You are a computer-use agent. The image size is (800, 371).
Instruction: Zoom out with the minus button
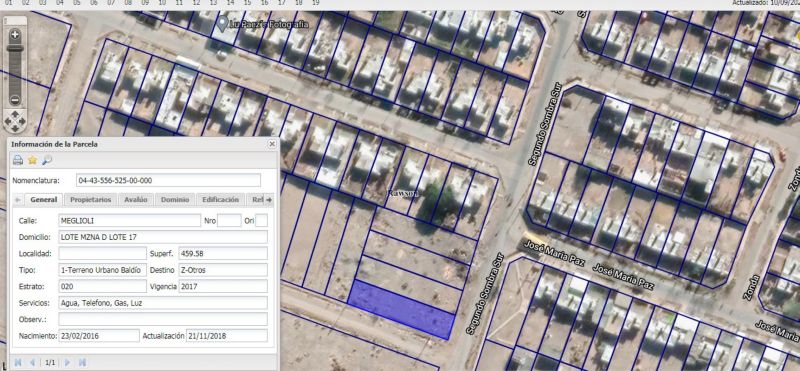[15, 100]
